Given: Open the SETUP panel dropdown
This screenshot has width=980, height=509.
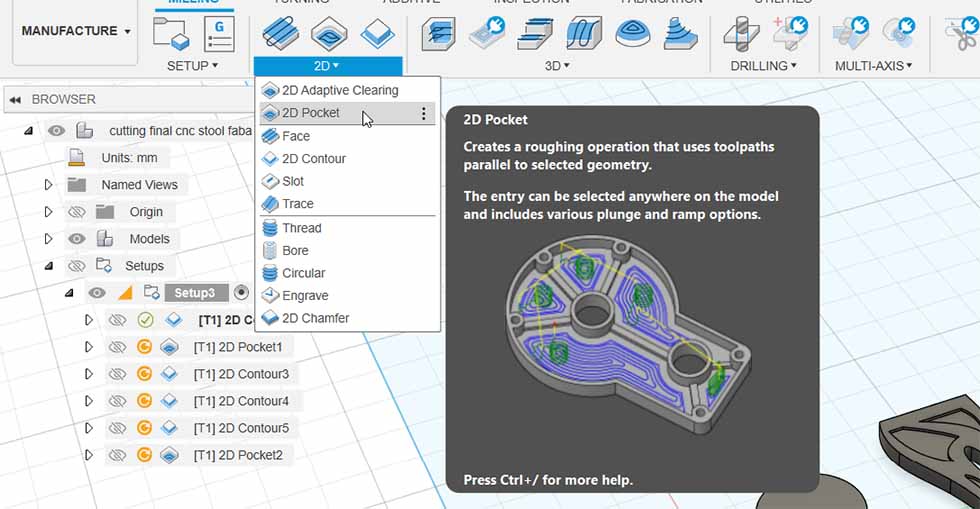Looking at the screenshot, I should click(192, 66).
